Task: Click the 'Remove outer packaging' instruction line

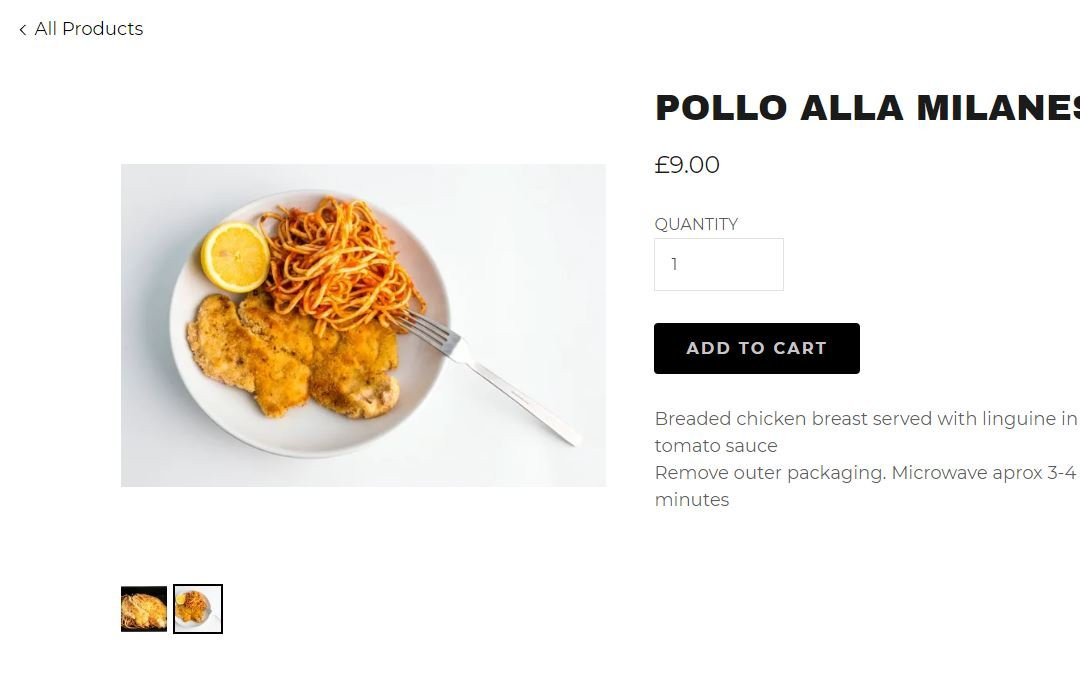Action: pyautogui.click(x=865, y=473)
